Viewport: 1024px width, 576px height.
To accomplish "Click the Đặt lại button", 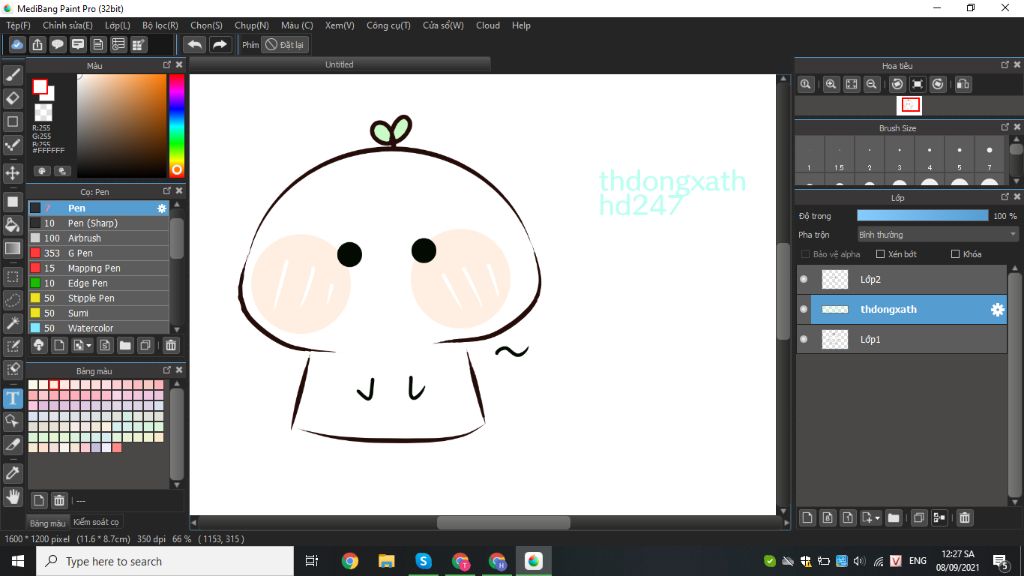I will tap(285, 45).
